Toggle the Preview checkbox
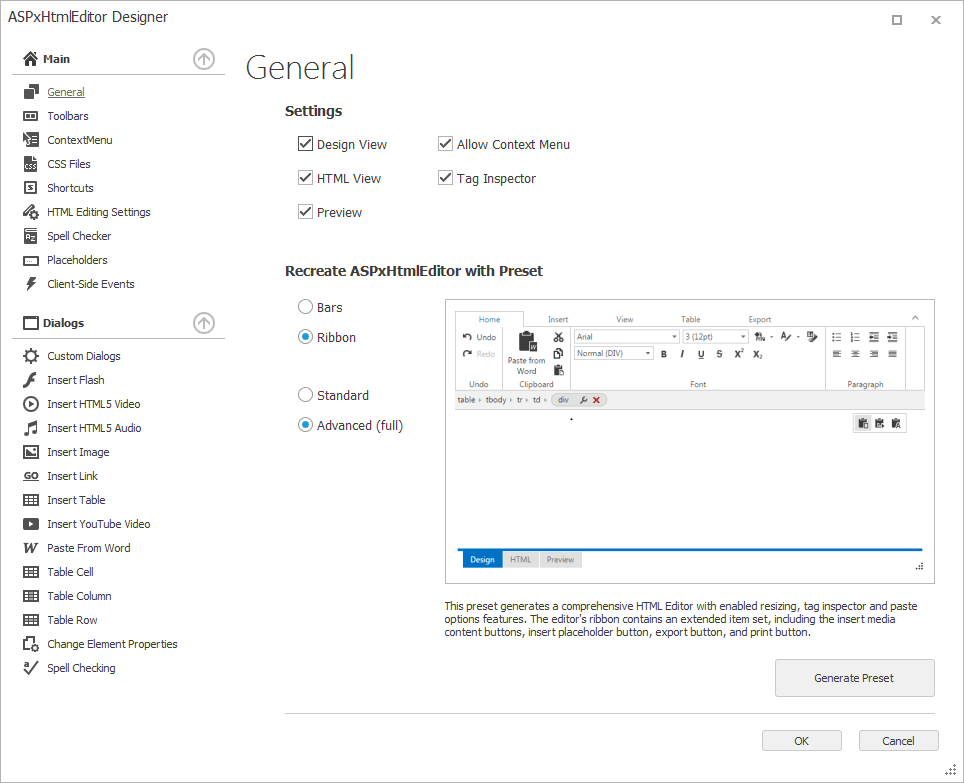 pyautogui.click(x=306, y=211)
